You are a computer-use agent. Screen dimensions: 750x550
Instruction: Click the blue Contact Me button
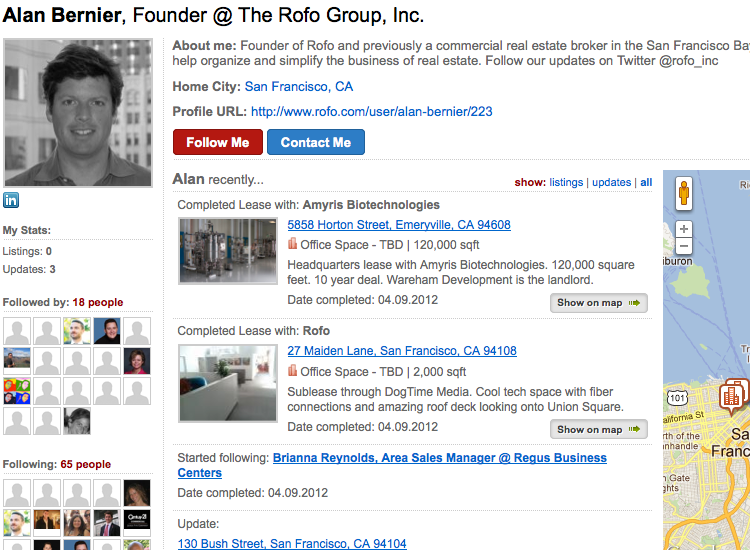(x=316, y=142)
